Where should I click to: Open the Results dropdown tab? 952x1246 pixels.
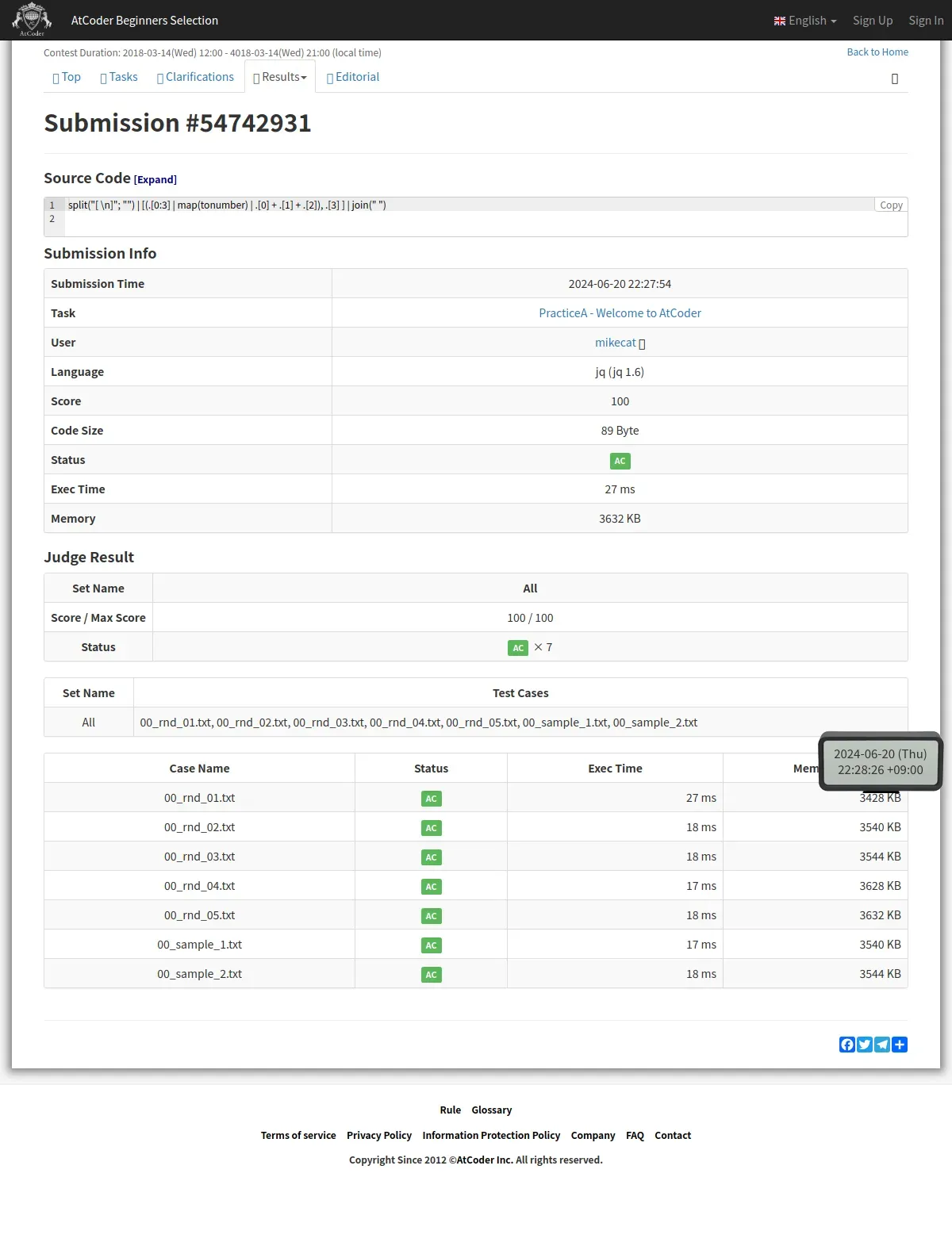pyautogui.click(x=280, y=77)
